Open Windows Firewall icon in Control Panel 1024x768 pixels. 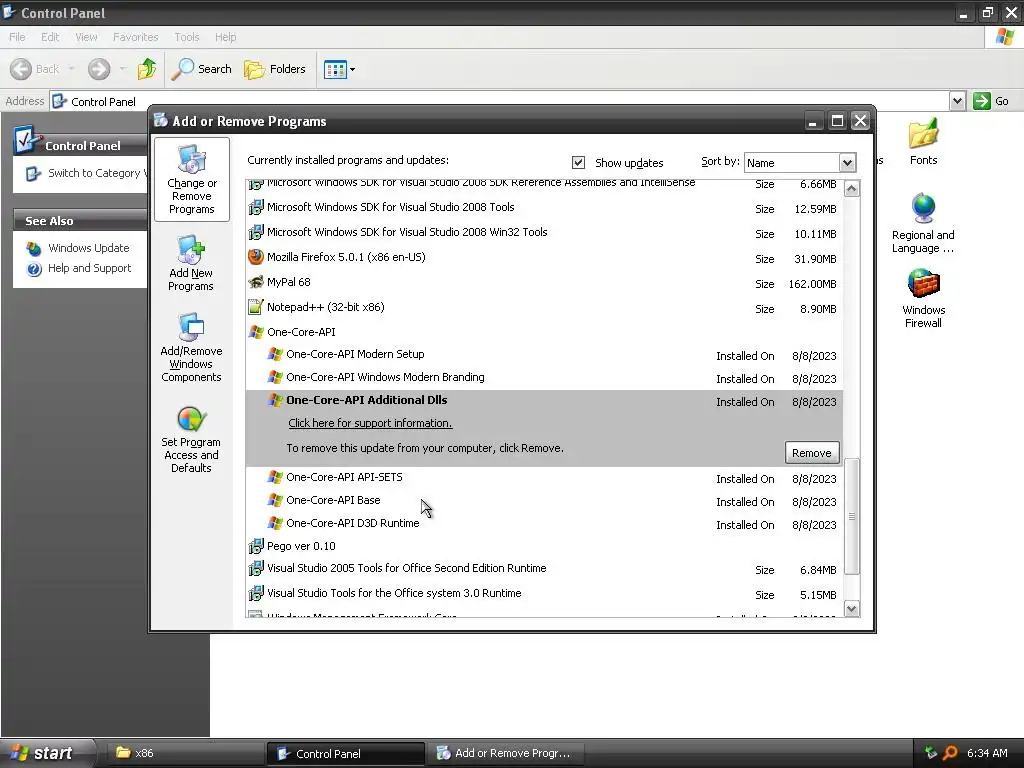(923, 284)
